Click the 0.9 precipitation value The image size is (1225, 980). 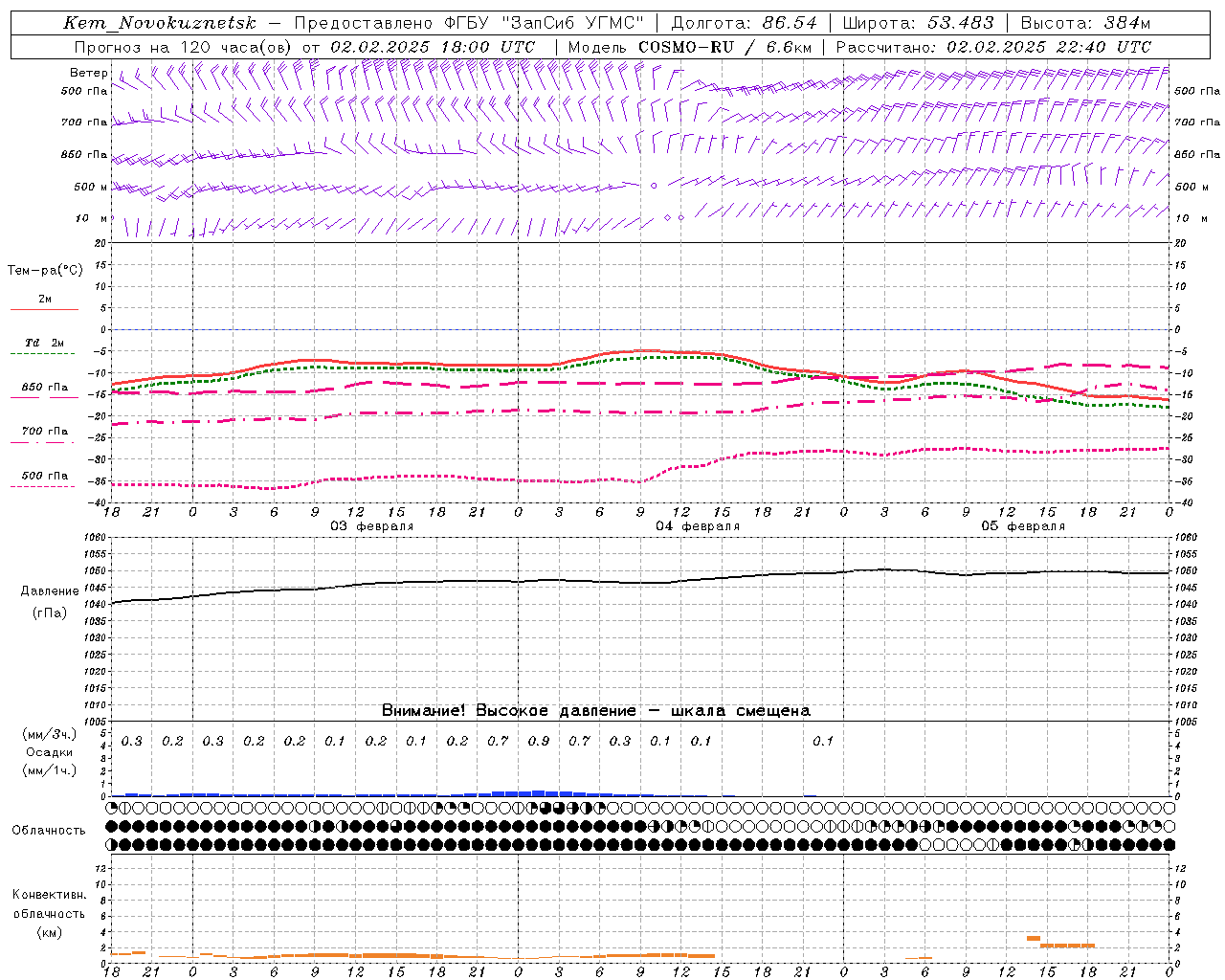click(x=539, y=741)
